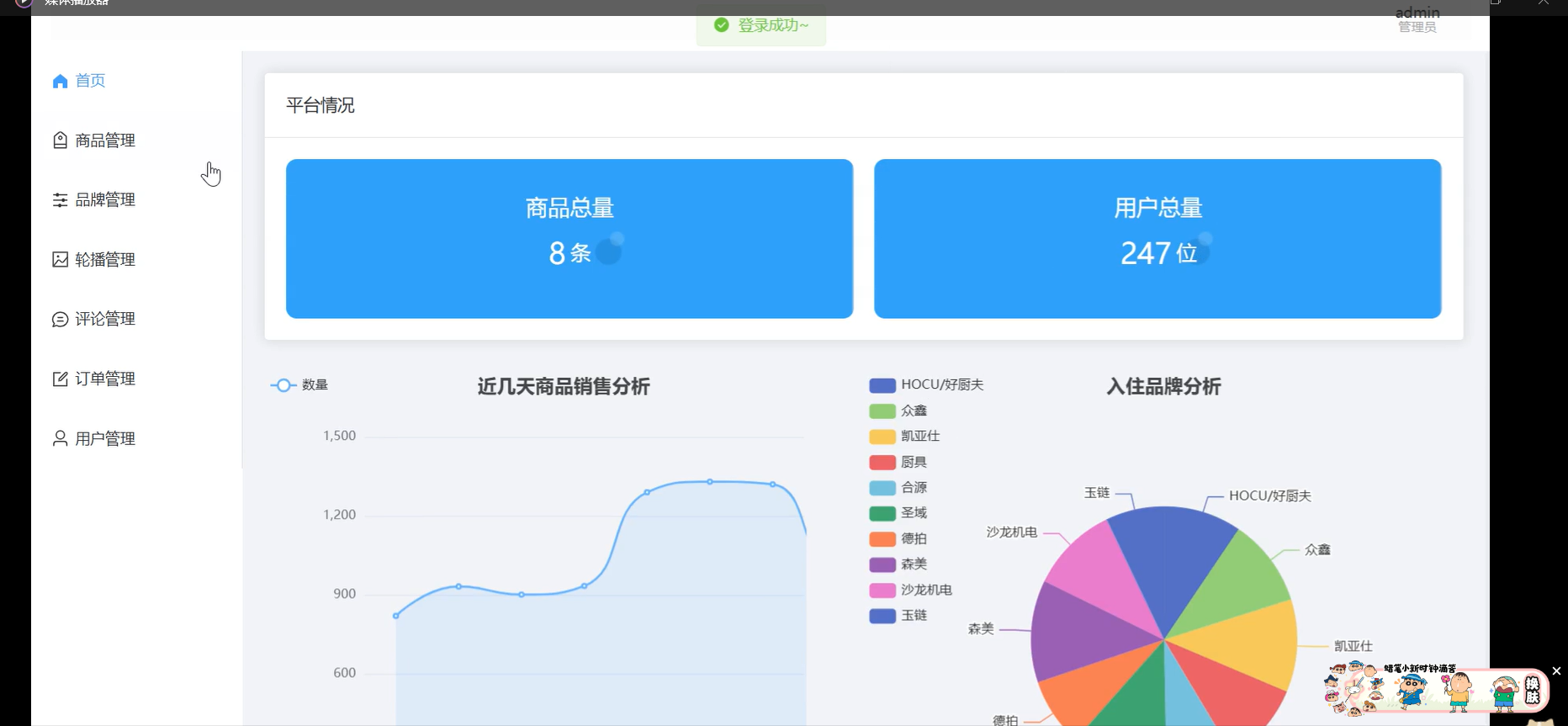
Task: Click the media player app icon in title bar
Action: click(24, 3)
